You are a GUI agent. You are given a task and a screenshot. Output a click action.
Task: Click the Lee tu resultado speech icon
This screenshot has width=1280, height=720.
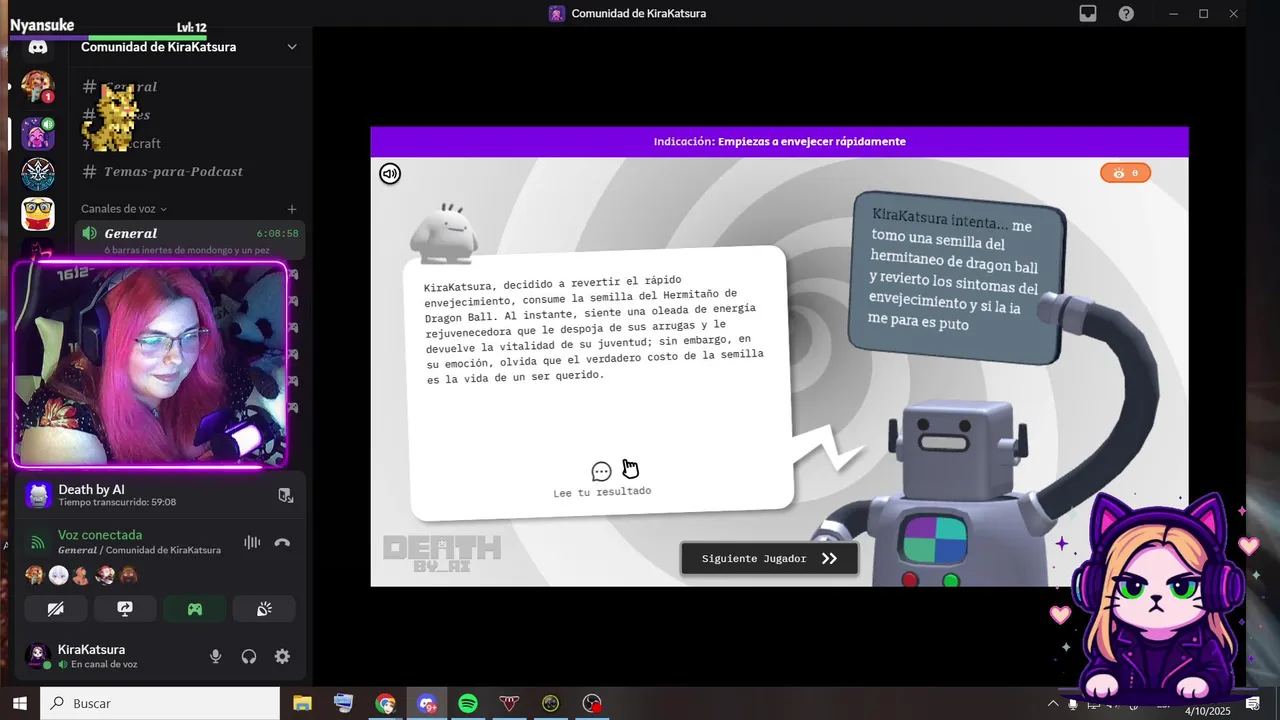tap(601, 472)
